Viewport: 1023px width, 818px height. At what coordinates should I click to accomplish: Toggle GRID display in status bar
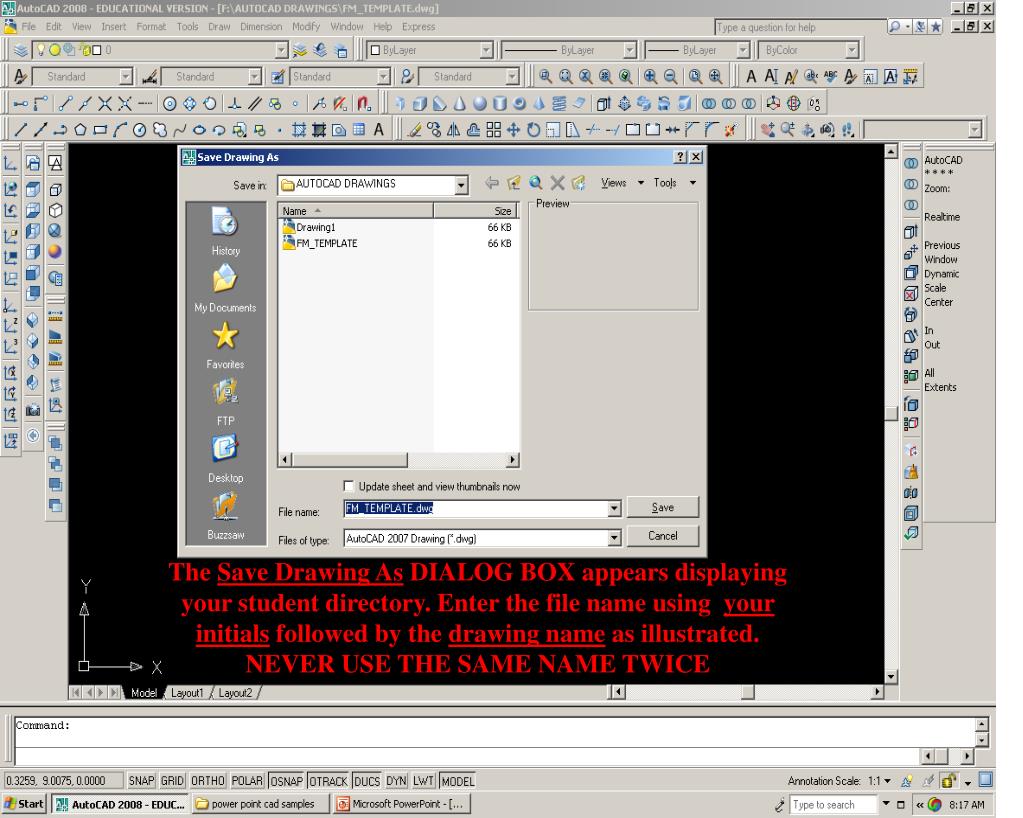[x=172, y=781]
